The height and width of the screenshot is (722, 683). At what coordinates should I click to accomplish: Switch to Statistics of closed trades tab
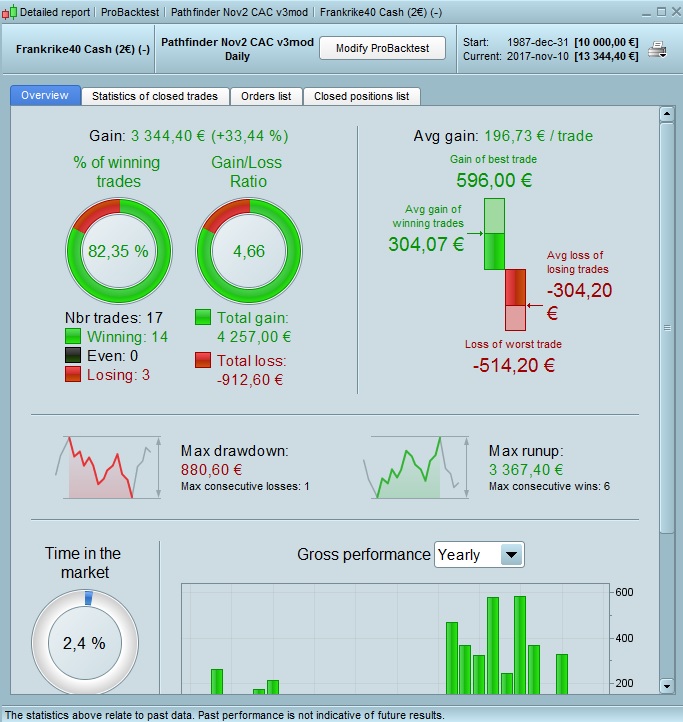(x=155, y=96)
